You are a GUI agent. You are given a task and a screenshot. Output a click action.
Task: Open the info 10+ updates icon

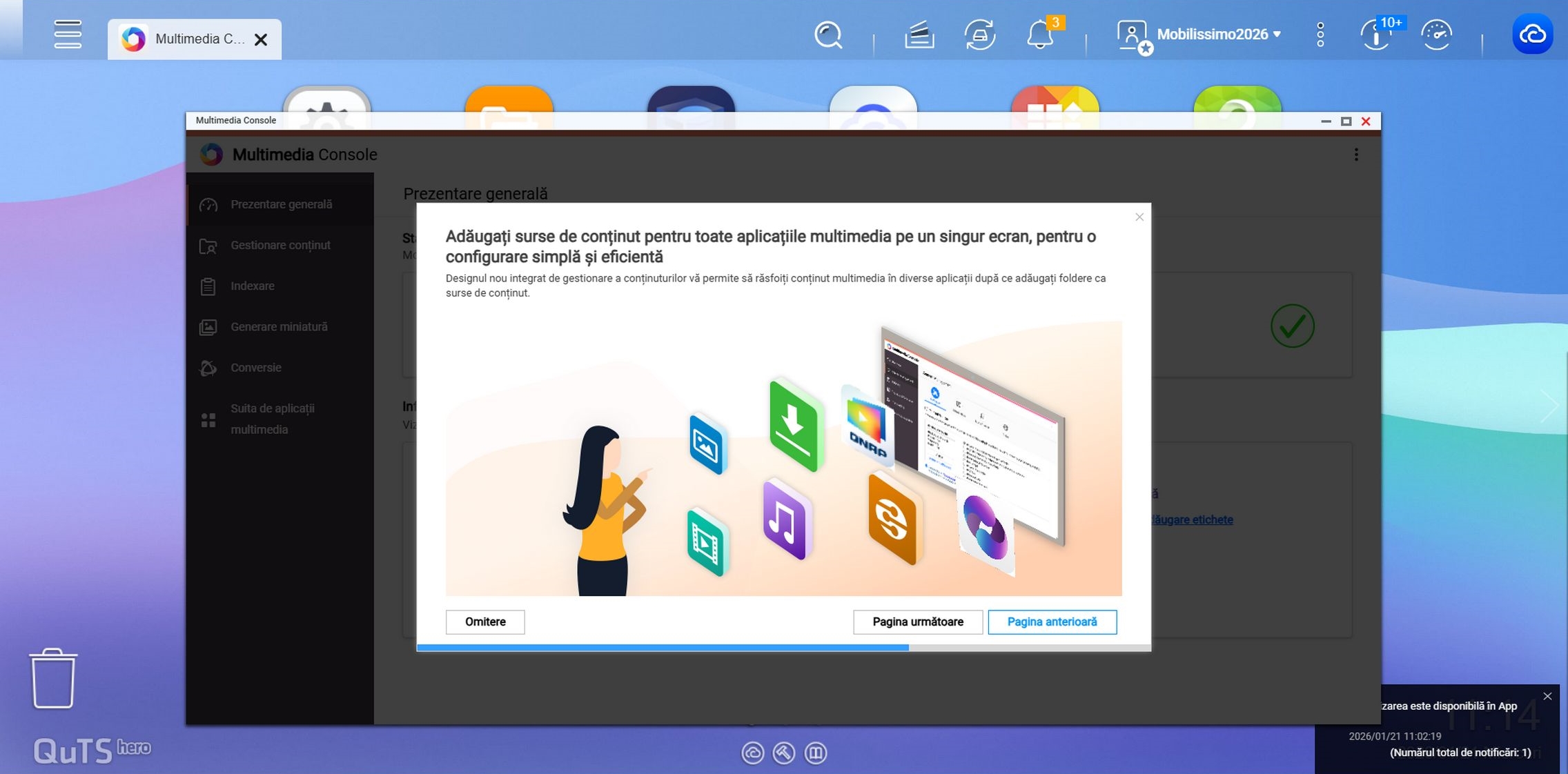point(1376,34)
